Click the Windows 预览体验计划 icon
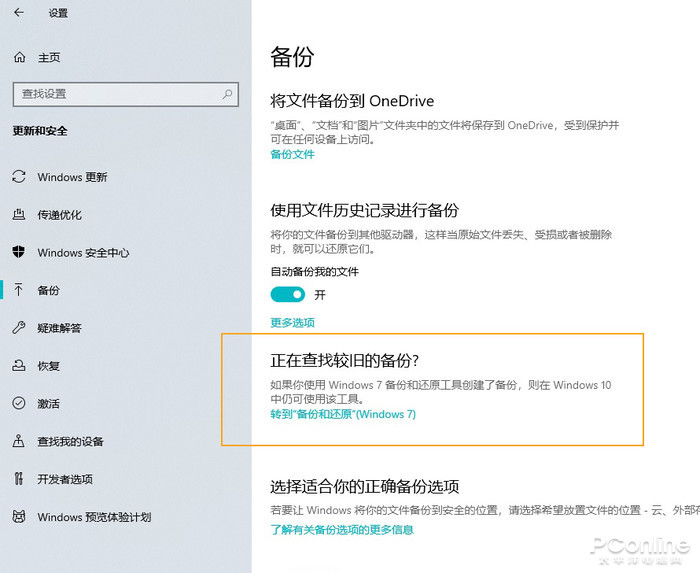 coord(18,517)
